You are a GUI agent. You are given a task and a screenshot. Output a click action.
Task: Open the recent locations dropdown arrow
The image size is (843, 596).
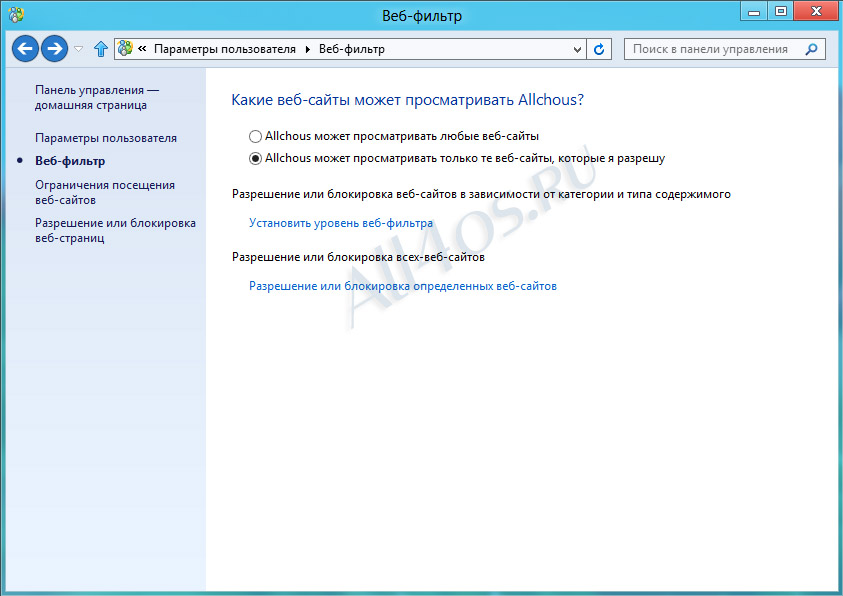(x=78, y=49)
